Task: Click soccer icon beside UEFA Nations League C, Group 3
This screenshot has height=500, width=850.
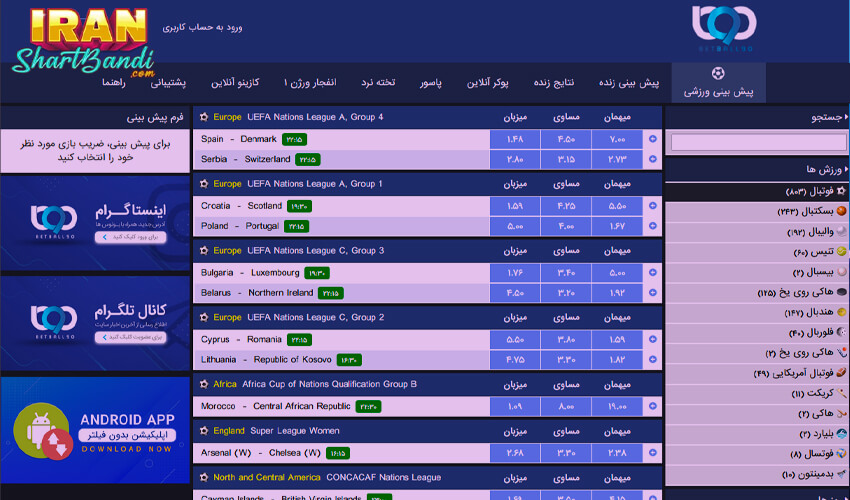Action: tap(204, 251)
